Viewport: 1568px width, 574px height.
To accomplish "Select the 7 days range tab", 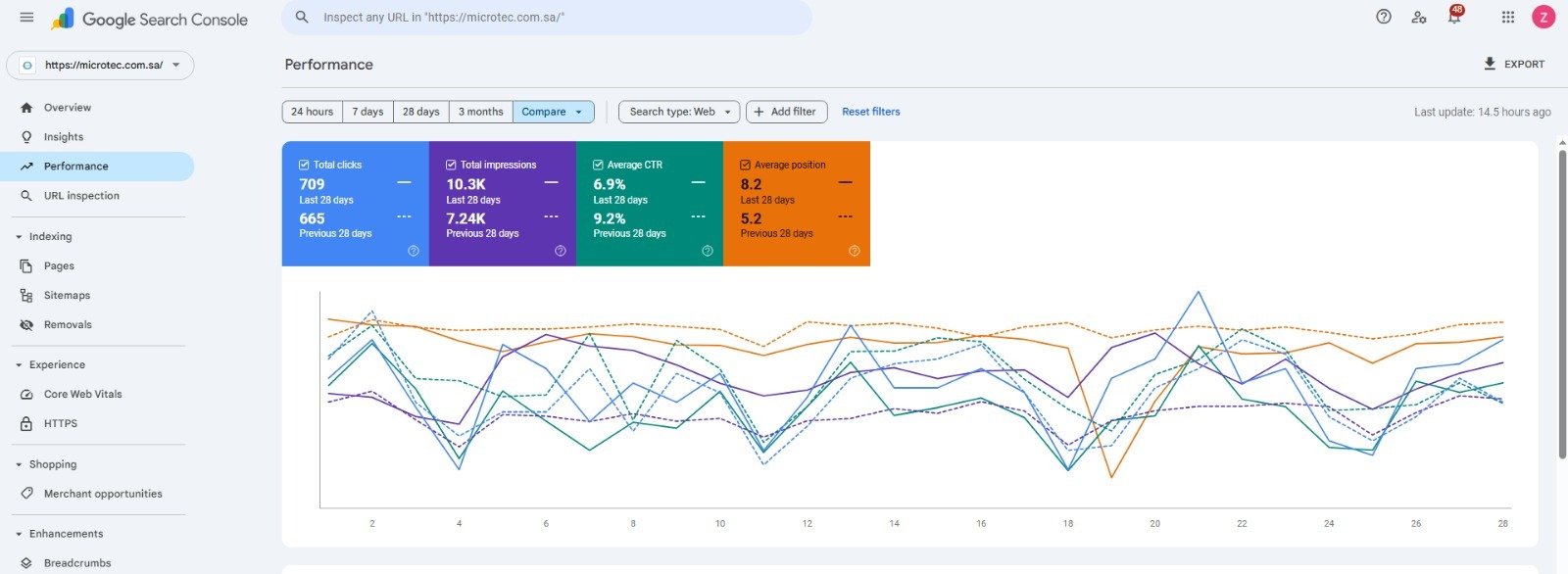I will click(367, 112).
